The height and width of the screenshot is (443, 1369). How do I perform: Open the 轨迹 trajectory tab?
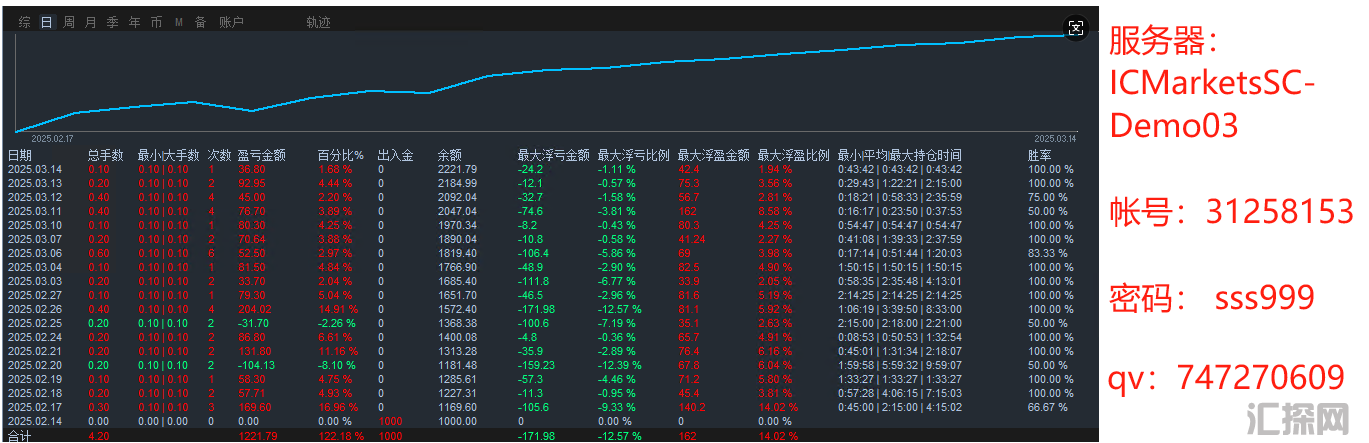(318, 22)
